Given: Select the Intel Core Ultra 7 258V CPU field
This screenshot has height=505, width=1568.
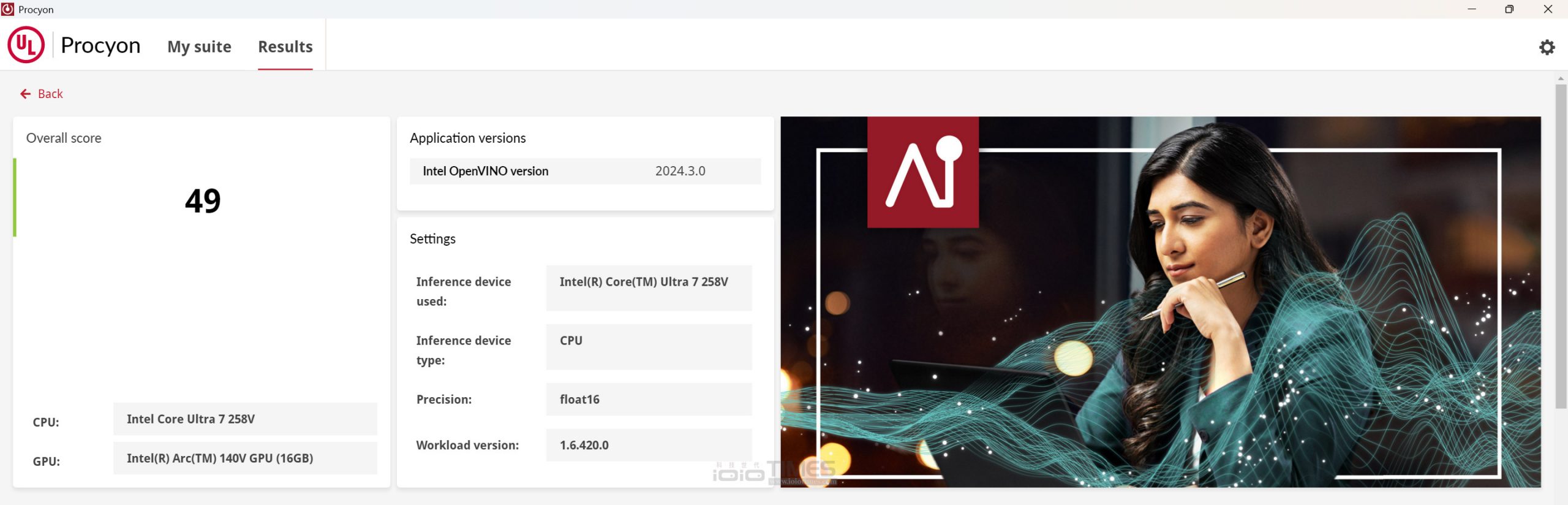Looking at the screenshot, I should [245, 419].
